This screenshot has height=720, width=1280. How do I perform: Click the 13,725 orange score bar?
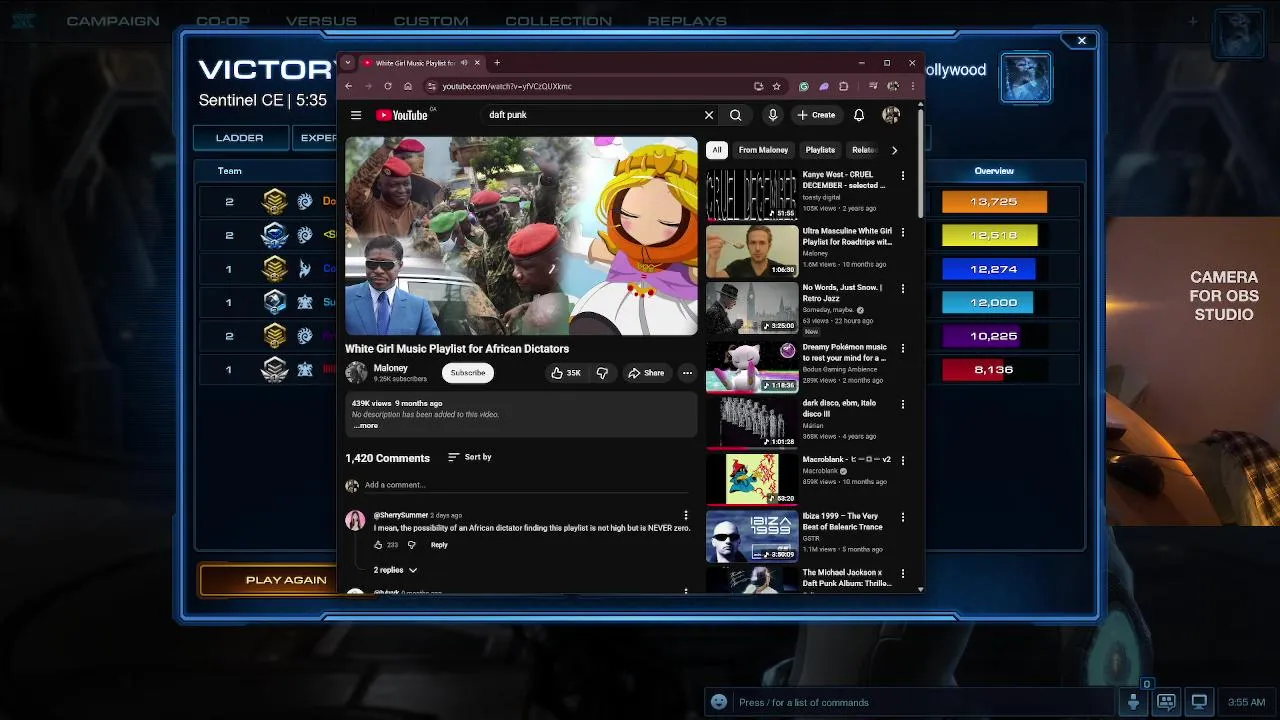coord(994,202)
